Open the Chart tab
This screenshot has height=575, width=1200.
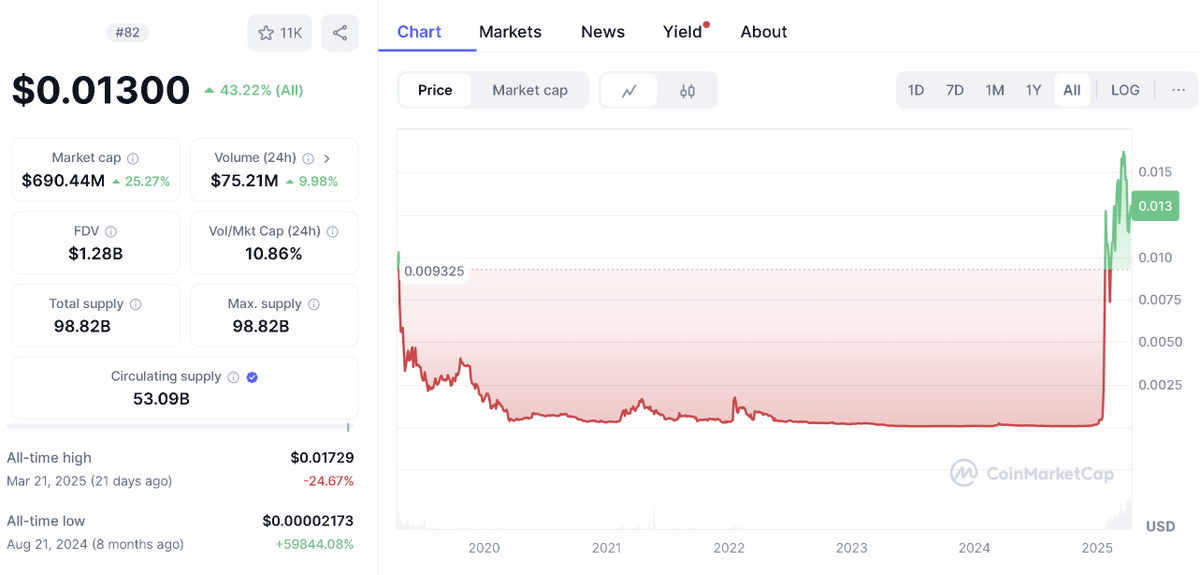(419, 31)
